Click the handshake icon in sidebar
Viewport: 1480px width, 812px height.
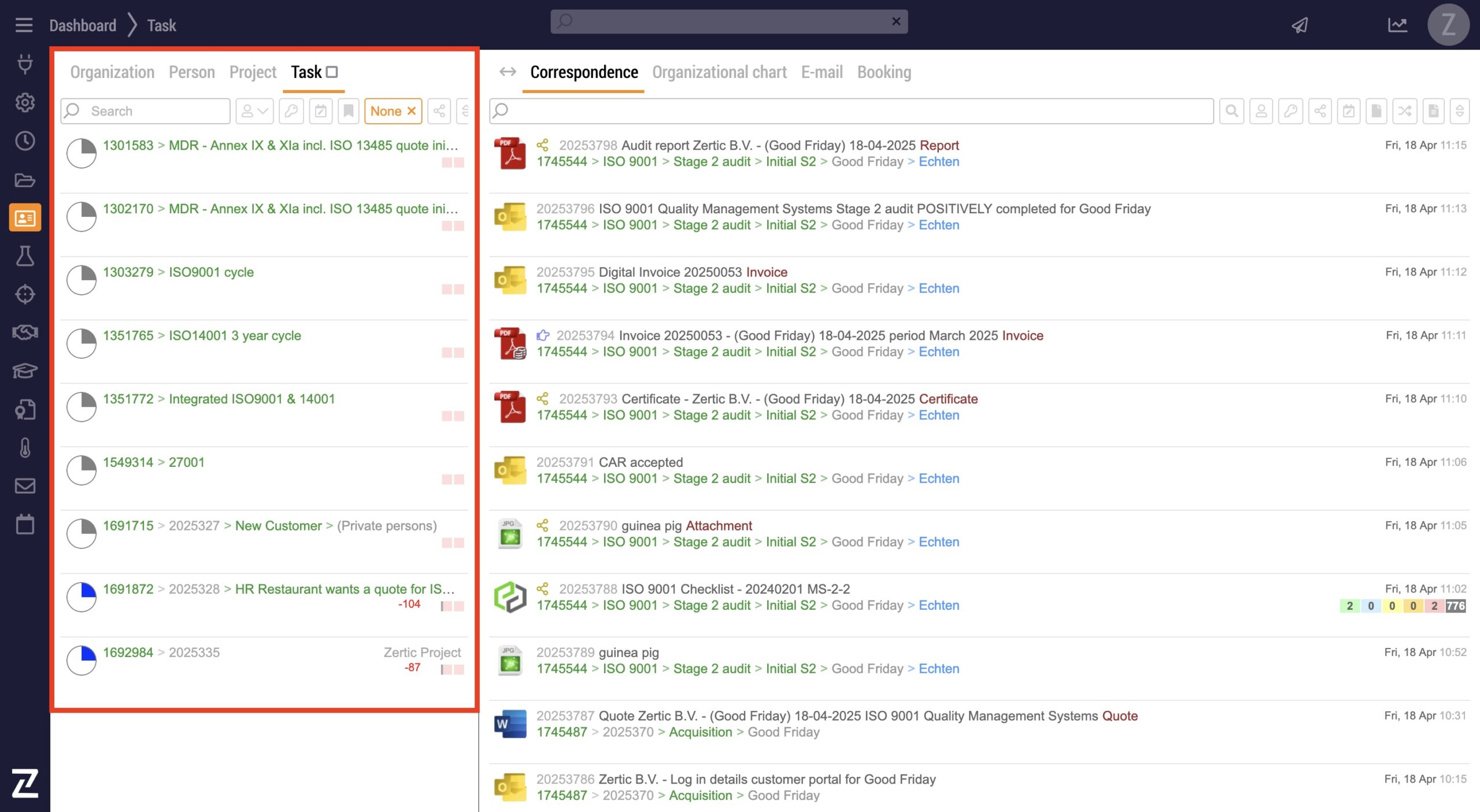[x=25, y=332]
